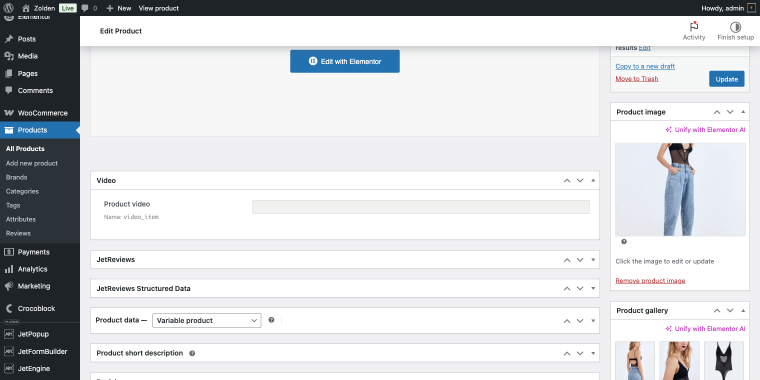Click View product in admin bar
760x380 pixels.
click(158, 8)
